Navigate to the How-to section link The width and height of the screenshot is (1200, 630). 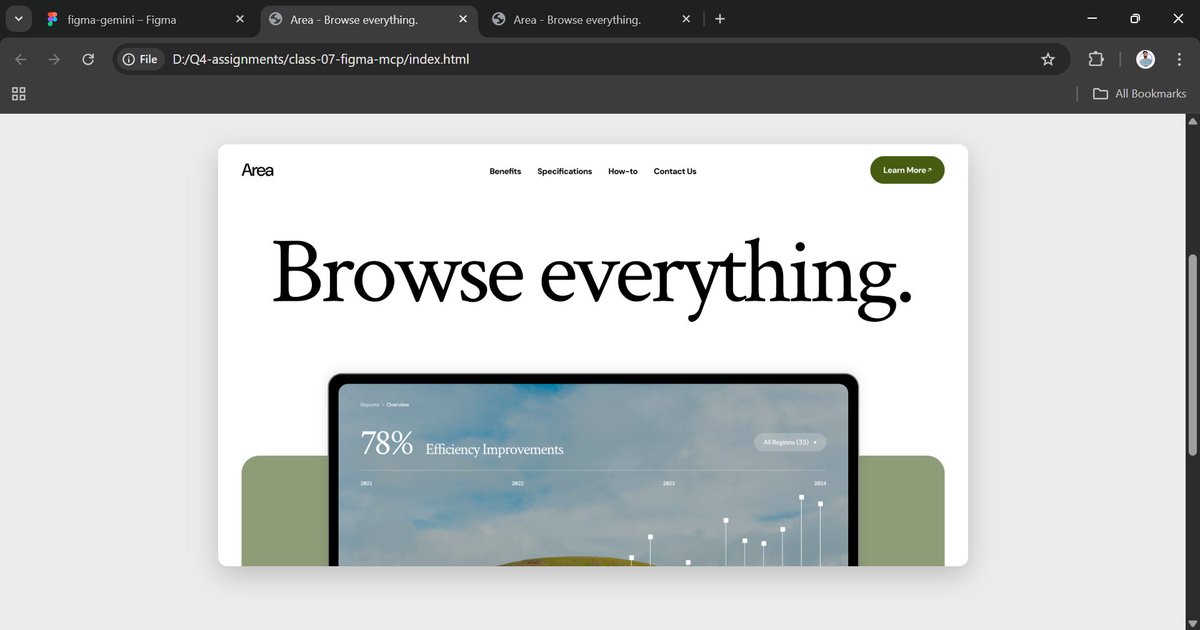coord(623,171)
